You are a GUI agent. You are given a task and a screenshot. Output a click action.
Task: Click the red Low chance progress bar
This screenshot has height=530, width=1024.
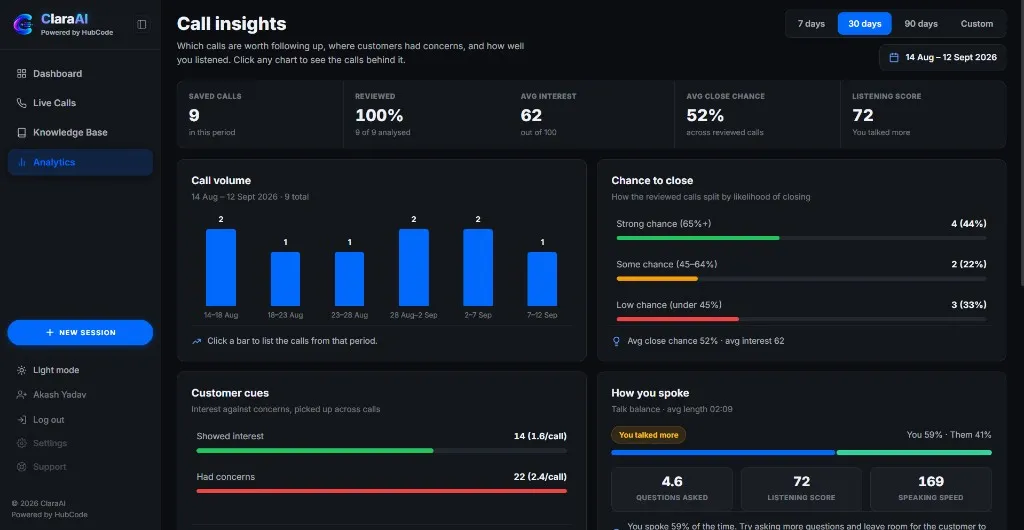[x=678, y=319]
